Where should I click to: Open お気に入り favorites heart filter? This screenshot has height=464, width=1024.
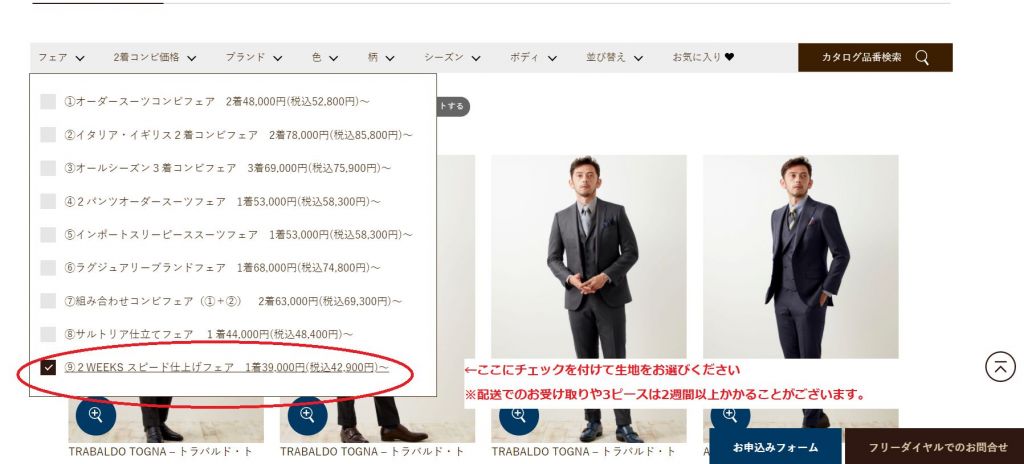coord(703,58)
